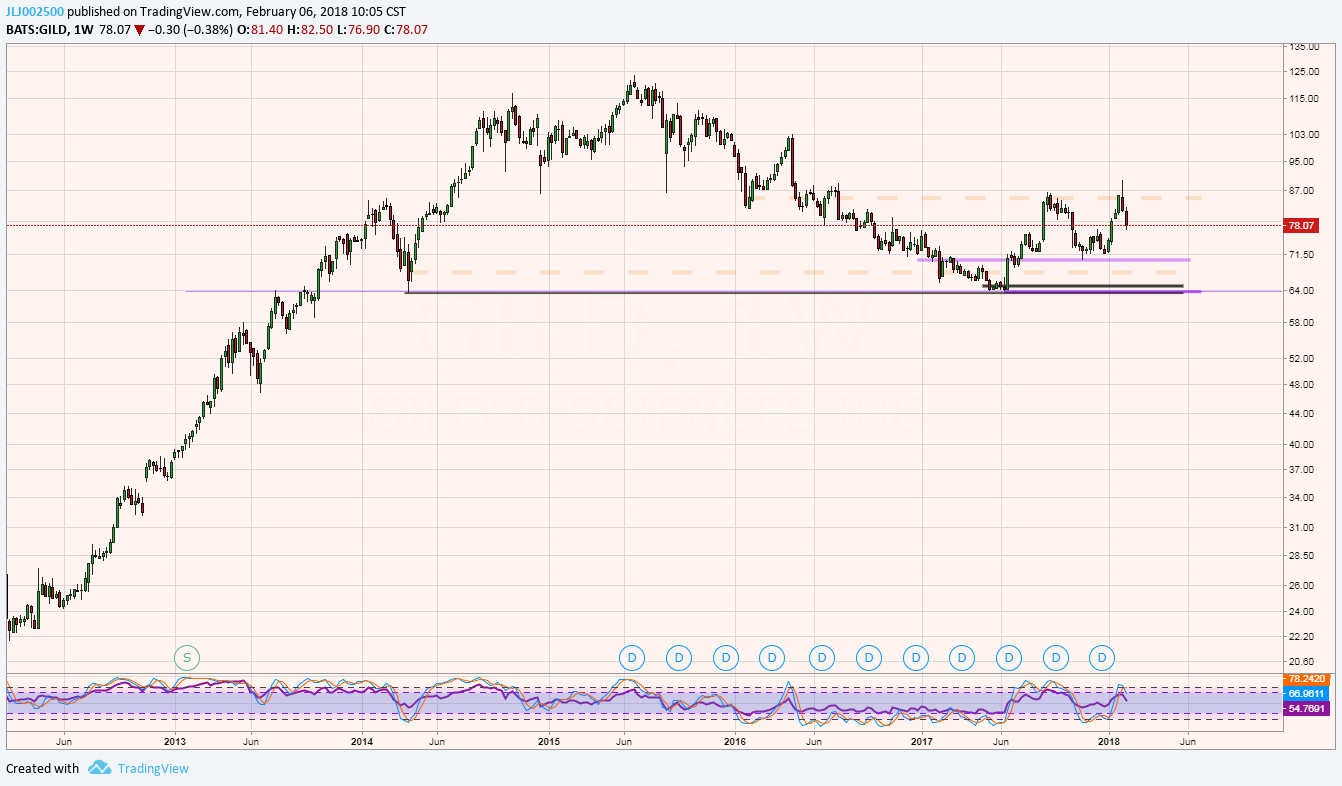This screenshot has height=786, width=1342.
Task: Click the 58.00 price axis label
Action: [1303, 322]
